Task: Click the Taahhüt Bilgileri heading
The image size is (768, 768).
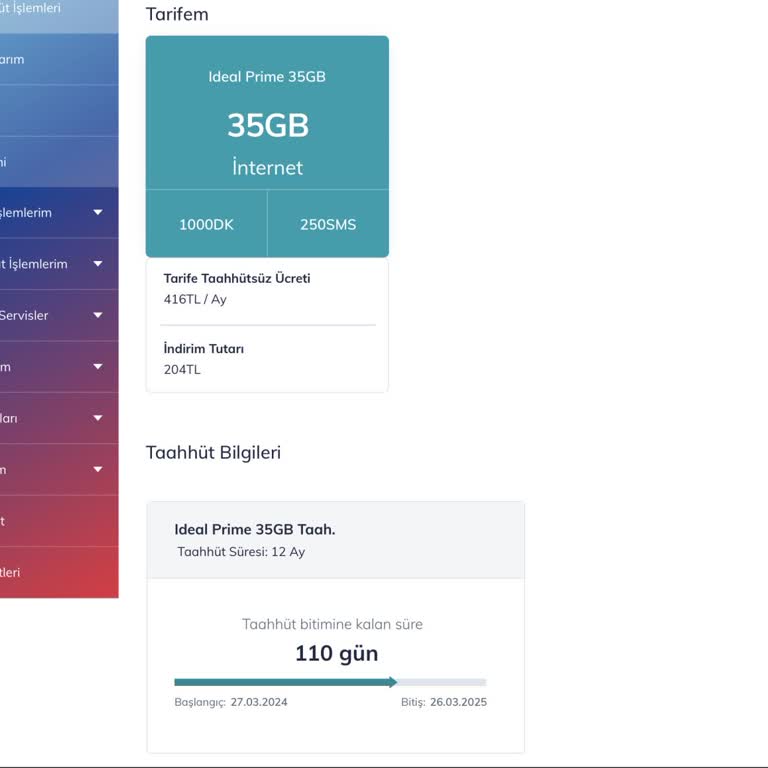Action: (214, 453)
